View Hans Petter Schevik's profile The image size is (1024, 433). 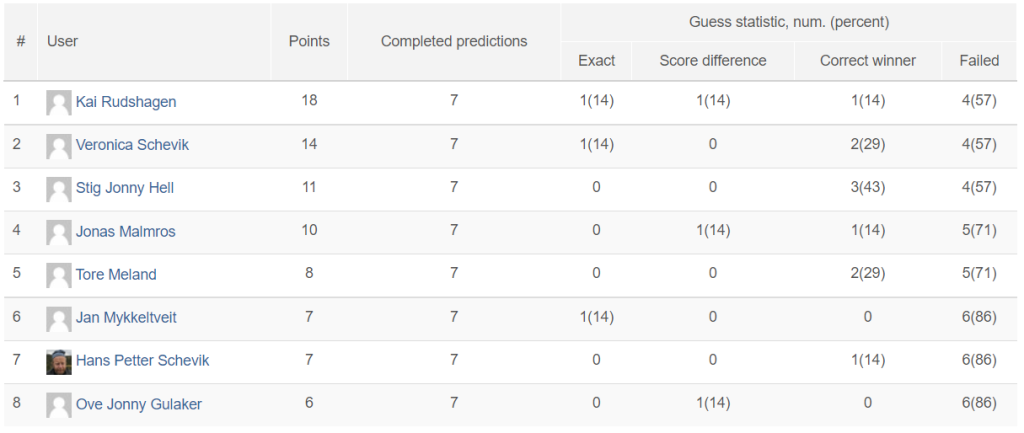click(x=142, y=361)
